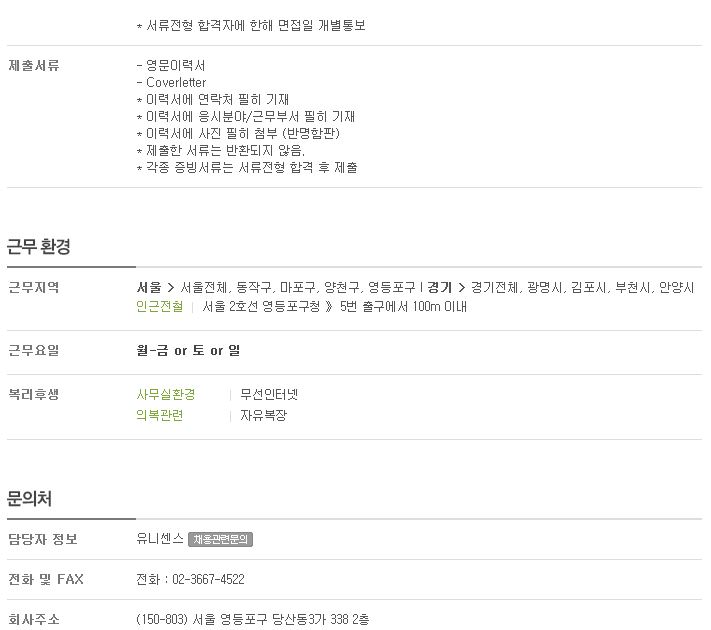Click the 무선인터넷 benefit text
This screenshot has width=711, height=630.
pyautogui.click(x=269, y=394)
